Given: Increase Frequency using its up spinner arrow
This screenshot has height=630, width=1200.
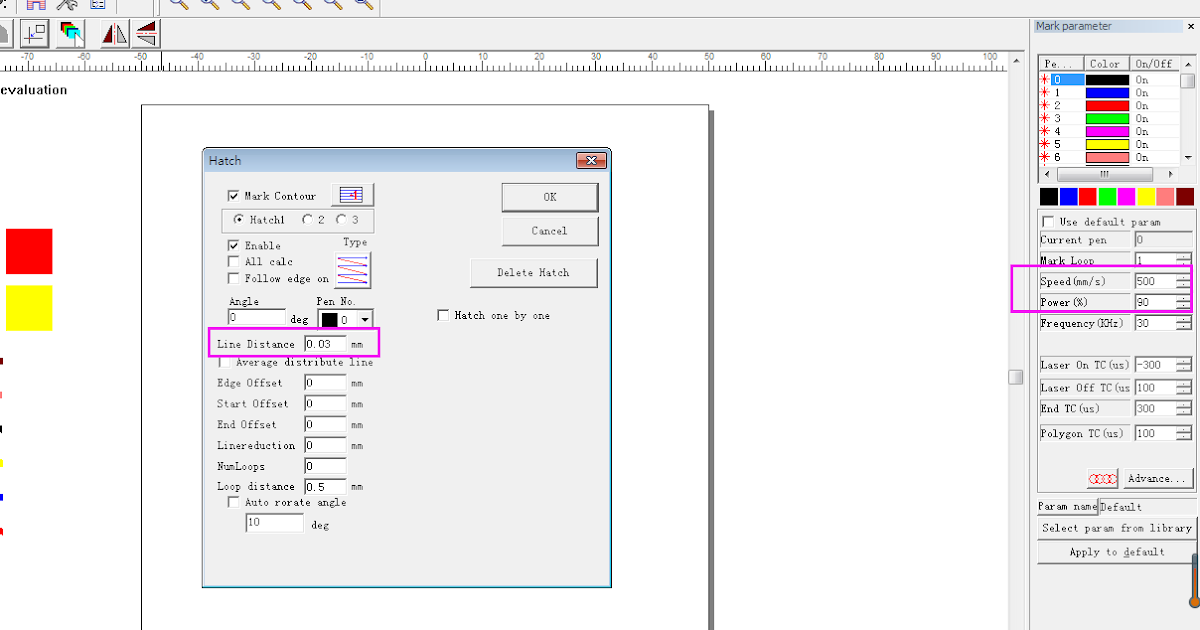Looking at the screenshot, I should coord(1184,319).
